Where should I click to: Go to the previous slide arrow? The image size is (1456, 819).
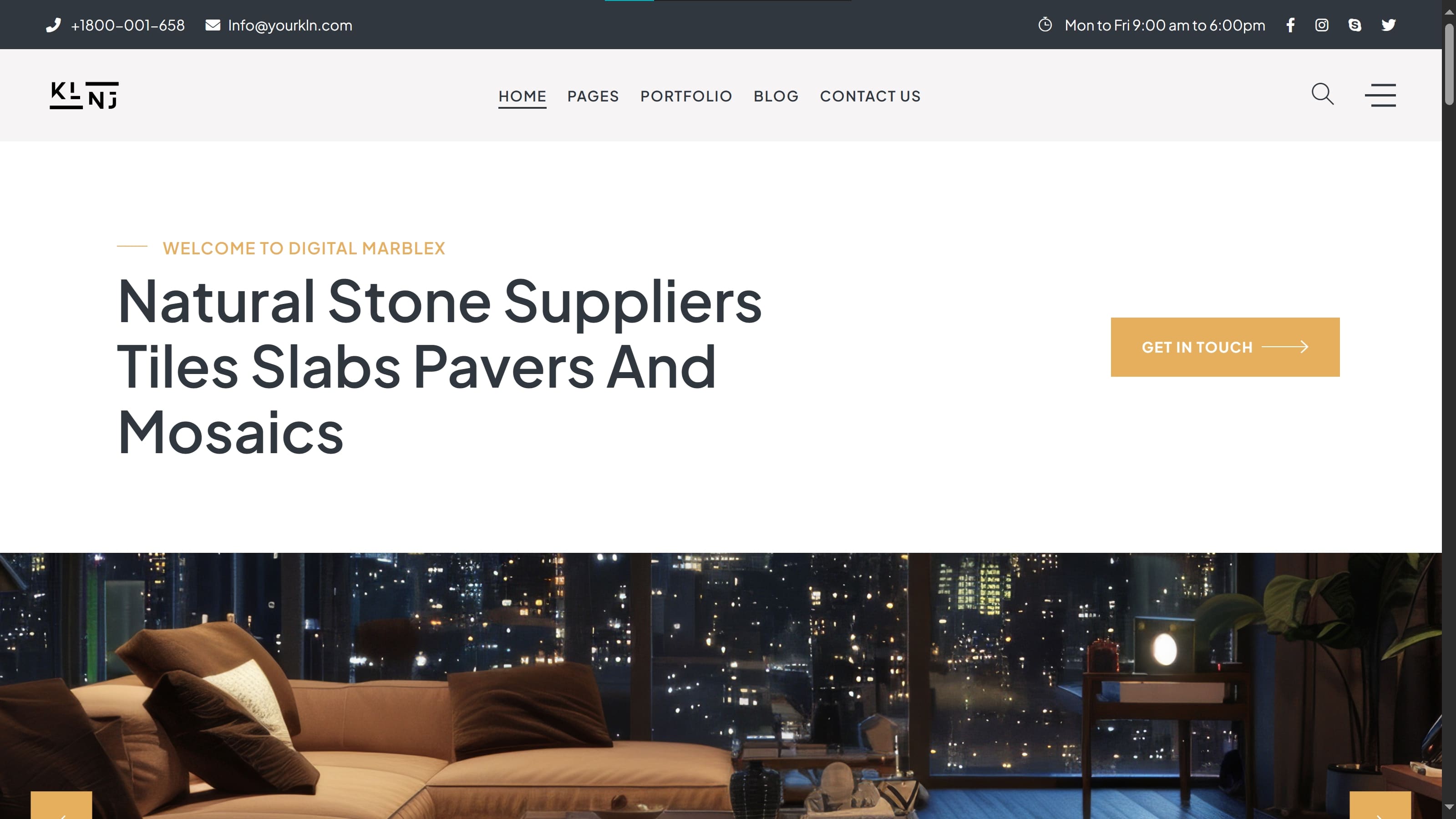61,805
